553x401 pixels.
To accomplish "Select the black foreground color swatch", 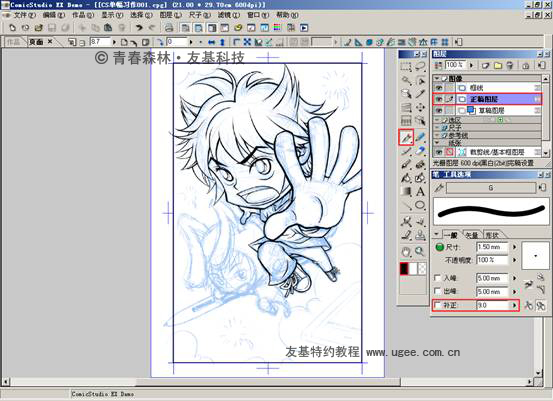I will (404, 269).
